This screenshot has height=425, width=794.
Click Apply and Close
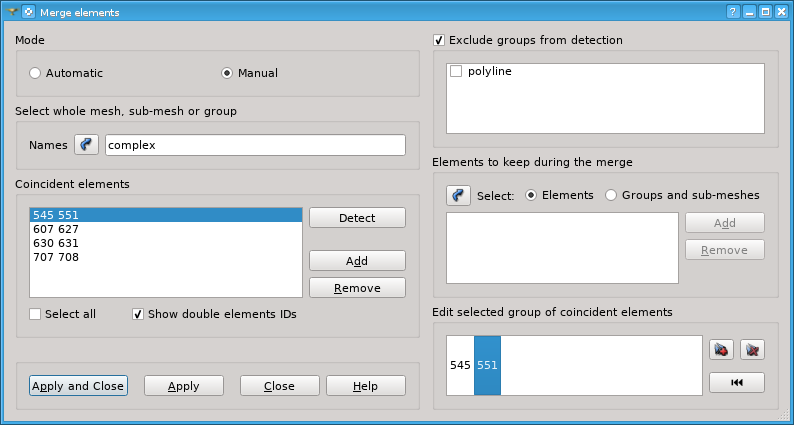pos(78,385)
